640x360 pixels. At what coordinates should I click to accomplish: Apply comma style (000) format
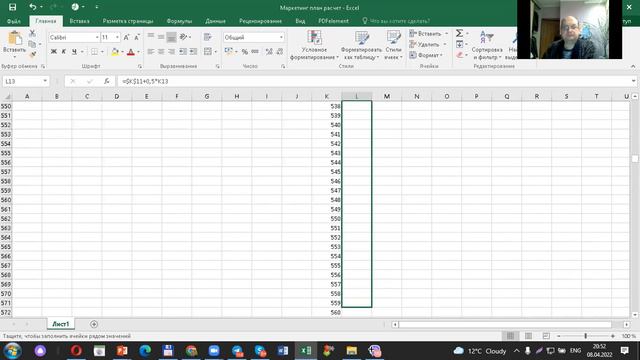(x=255, y=51)
